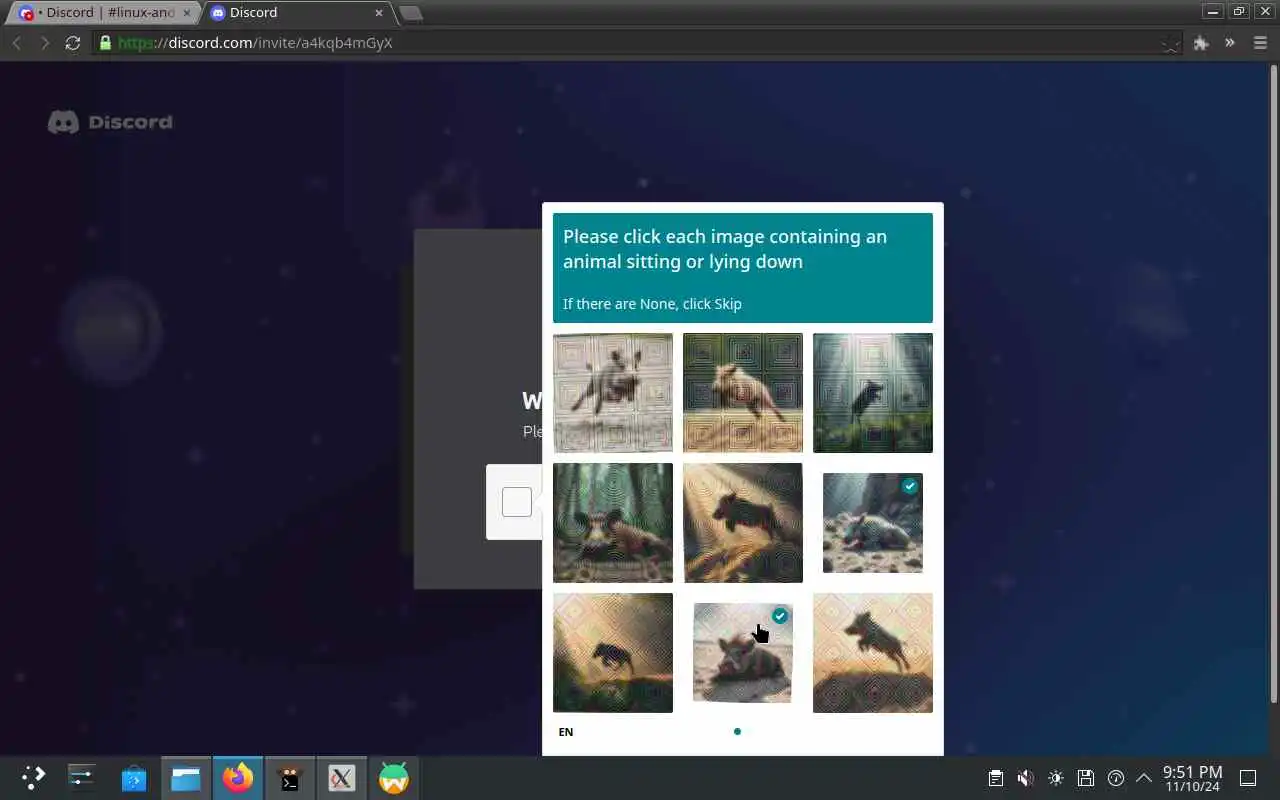Click the thumbnail with light rays over grass
1280x800 pixels.
pos(873,393)
